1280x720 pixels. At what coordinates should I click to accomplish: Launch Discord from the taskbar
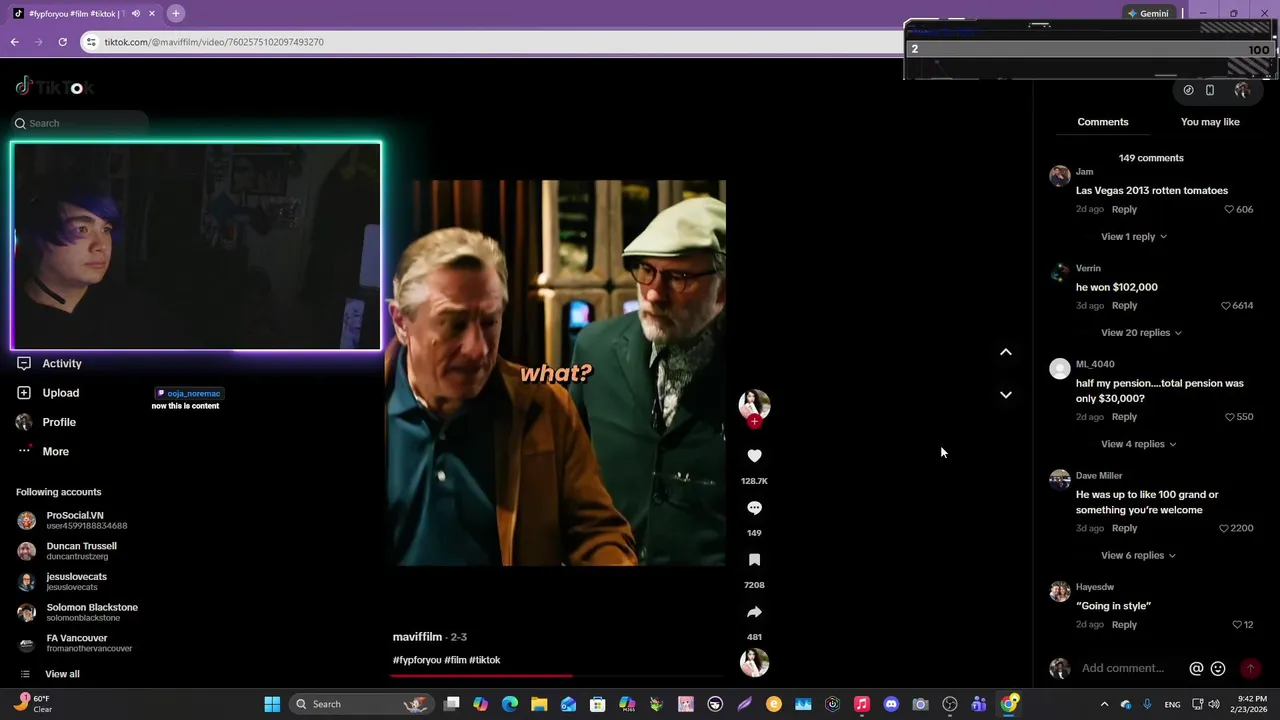[891, 704]
